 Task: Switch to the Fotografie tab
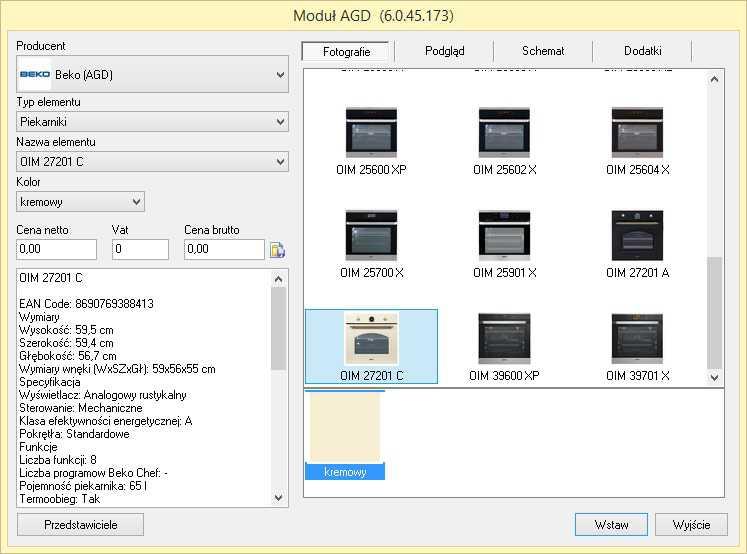click(x=346, y=51)
